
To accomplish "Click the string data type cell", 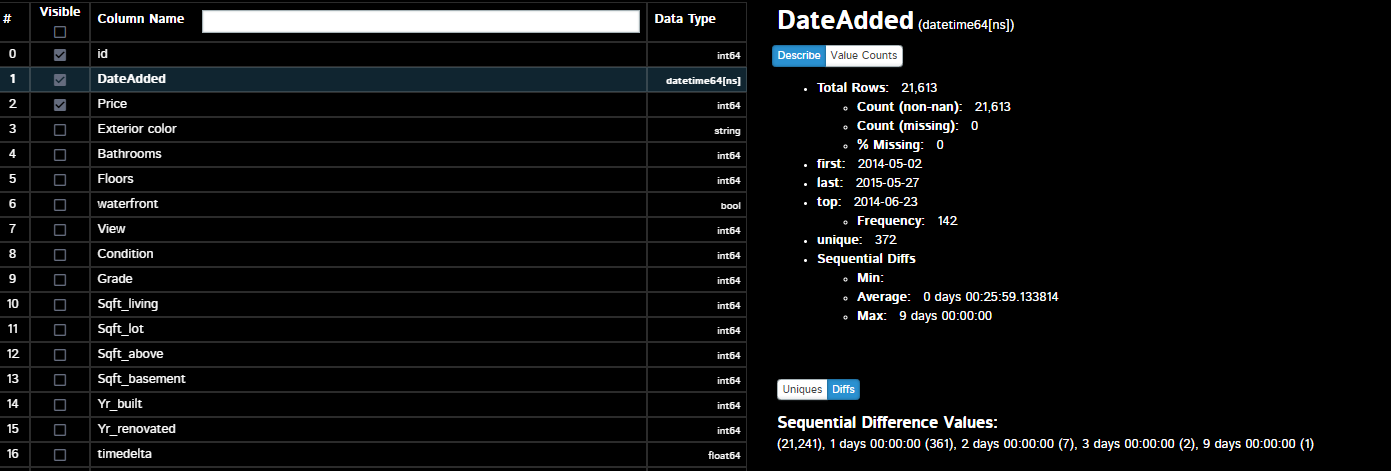I will (x=727, y=131).
